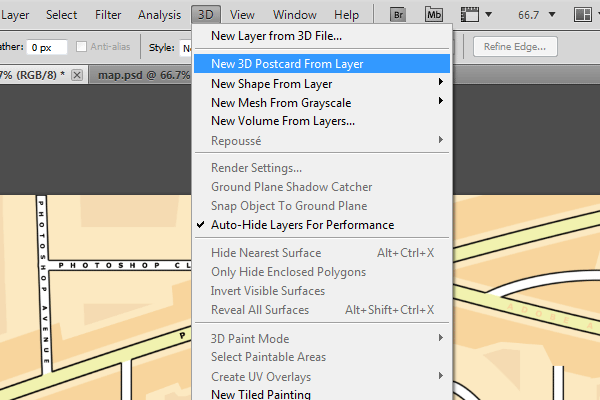Screen dimensions: 600x400
Task: Close the first document tab (RGB/8)
Action: click(x=77, y=75)
